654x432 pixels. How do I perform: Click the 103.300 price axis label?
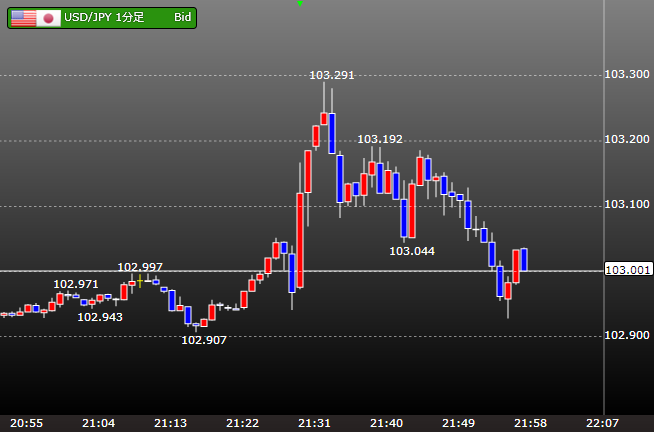628,75
